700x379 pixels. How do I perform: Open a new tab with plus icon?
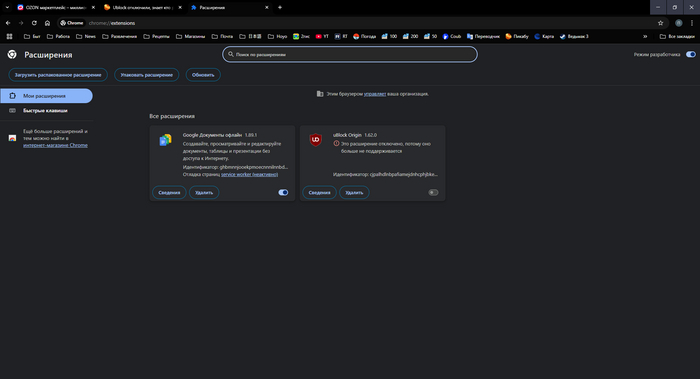pos(280,8)
